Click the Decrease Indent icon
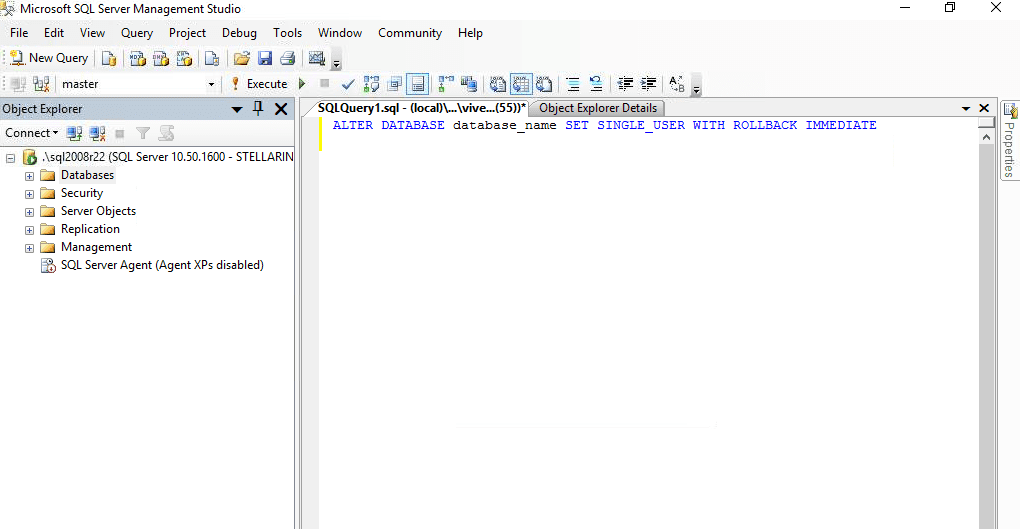1022x530 pixels. tap(625, 84)
